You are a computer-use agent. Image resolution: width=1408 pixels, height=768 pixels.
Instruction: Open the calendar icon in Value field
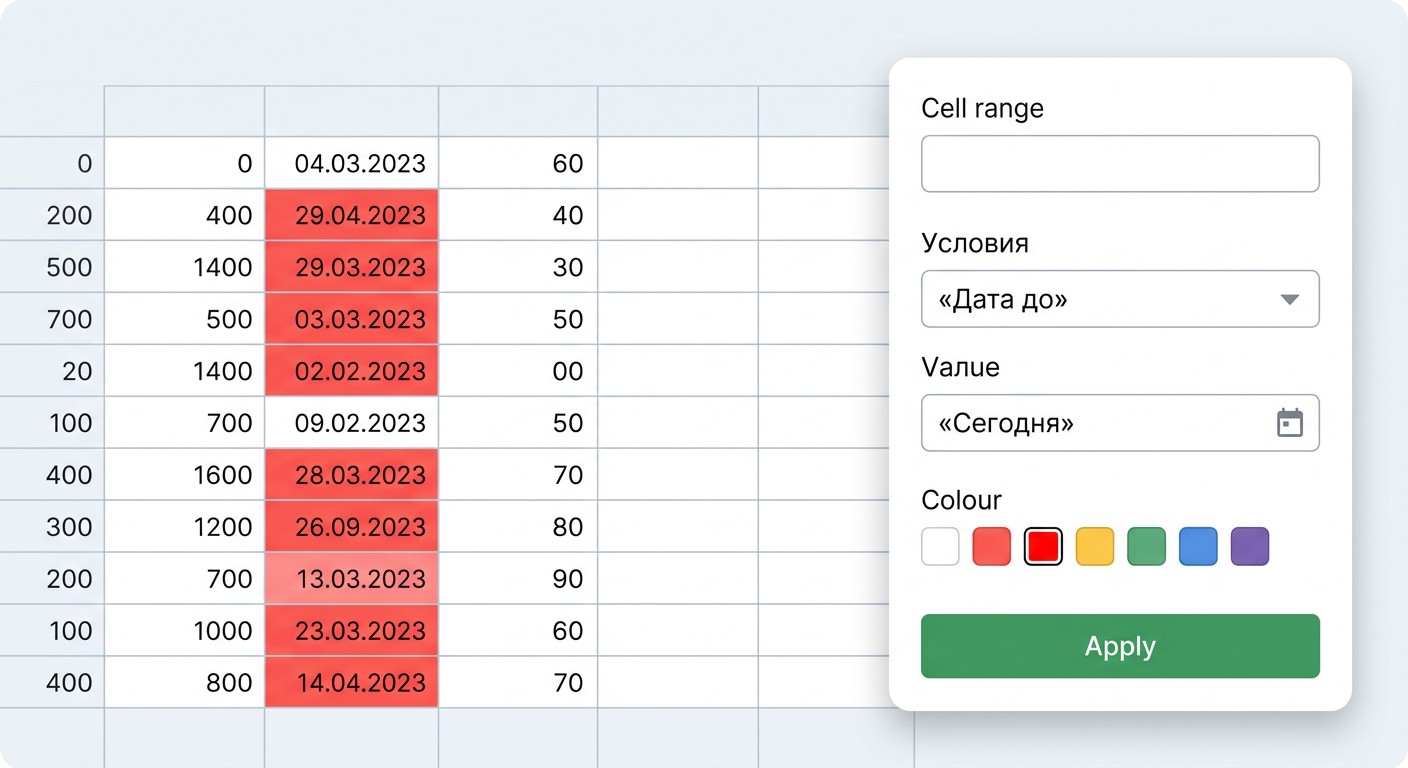(x=1290, y=423)
